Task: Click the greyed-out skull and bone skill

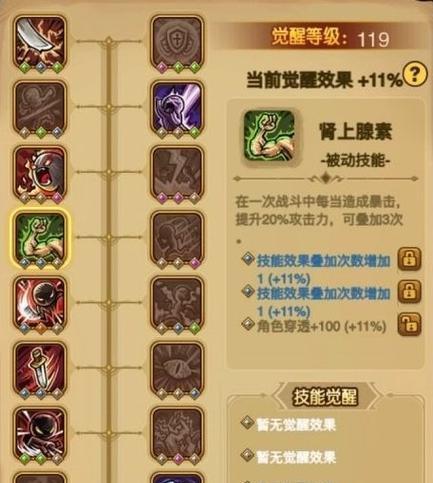Action: tap(40, 107)
